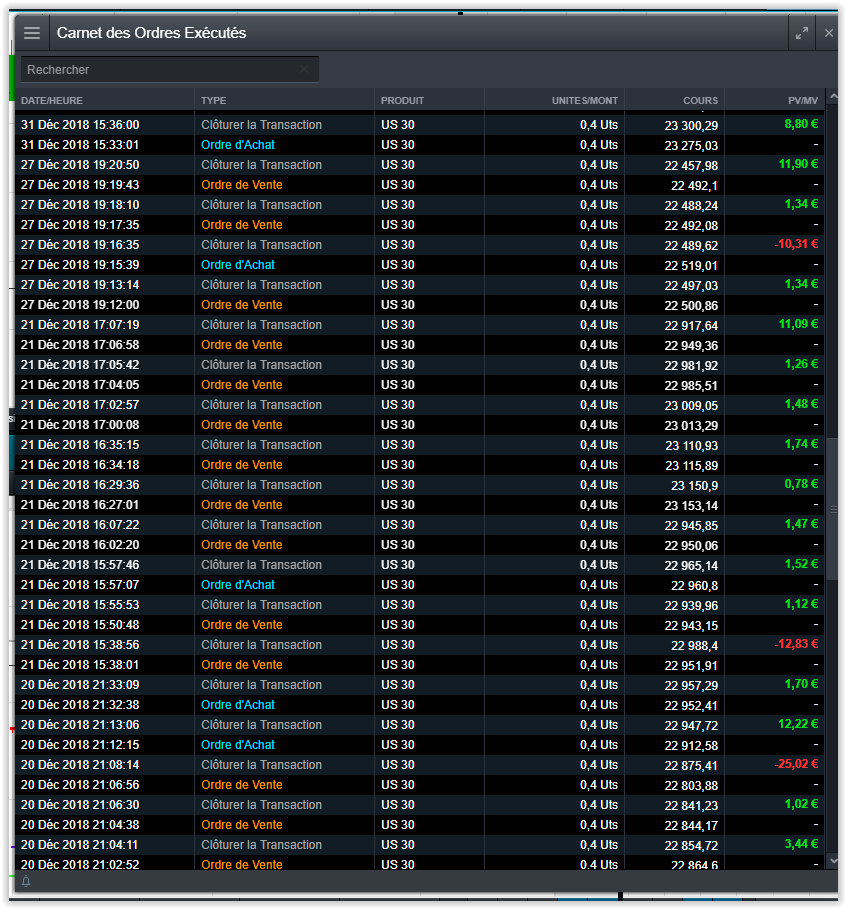Screen dimensions: 846x909
Task: Click the date 21 Déc 2018 15:50:48
Action: [80, 625]
